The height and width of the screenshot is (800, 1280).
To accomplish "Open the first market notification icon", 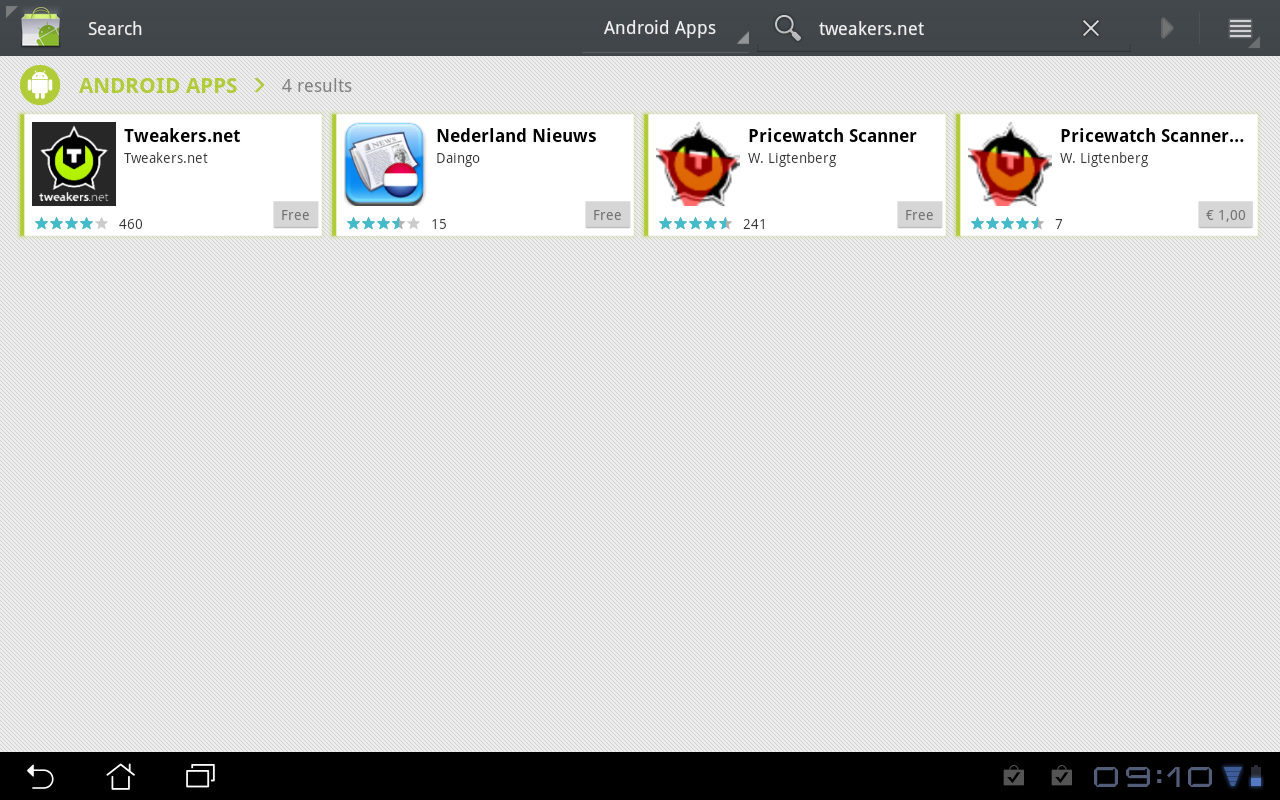I will pos(1014,776).
